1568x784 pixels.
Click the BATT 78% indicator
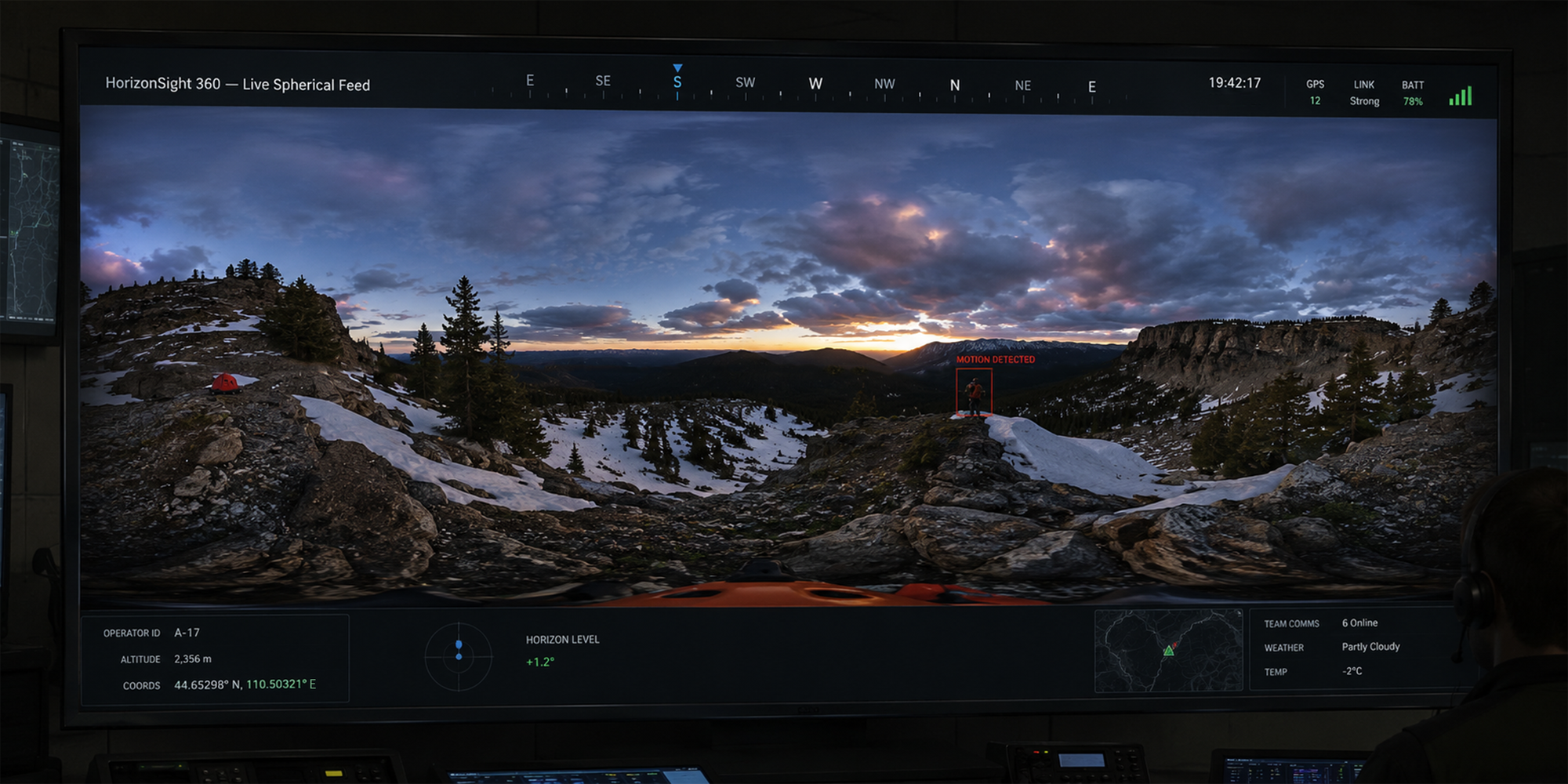point(1413,93)
